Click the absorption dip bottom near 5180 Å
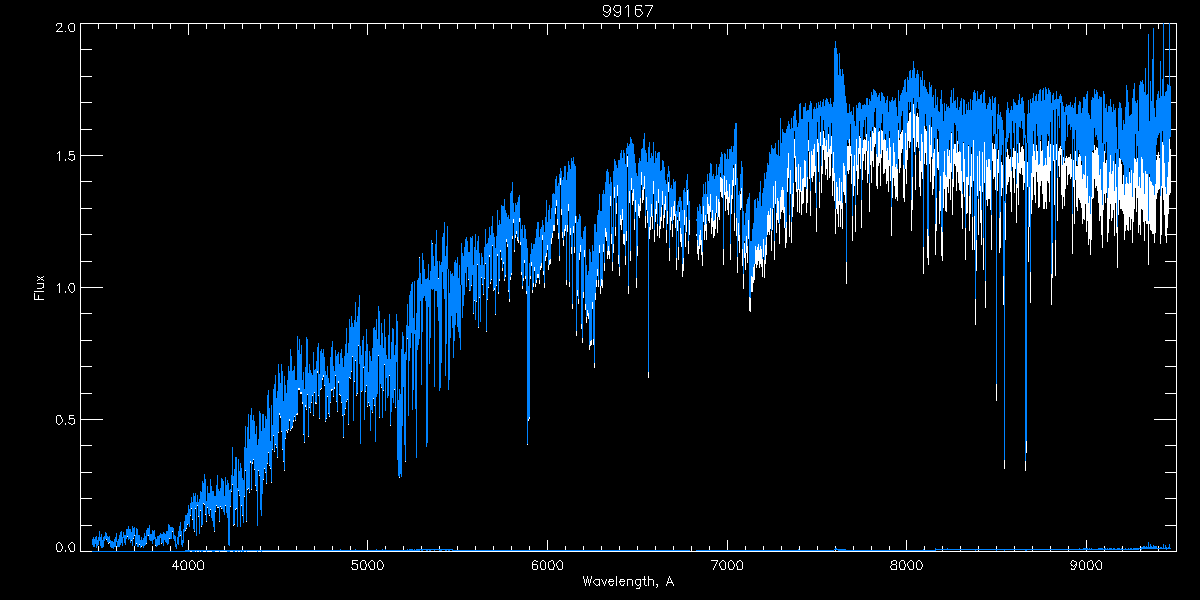 (x=400, y=476)
